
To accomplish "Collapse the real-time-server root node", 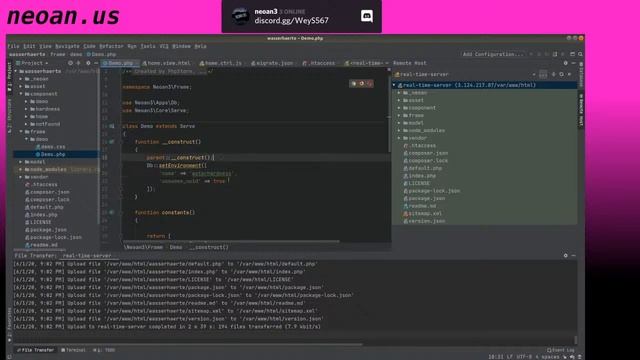I will point(394,85).
